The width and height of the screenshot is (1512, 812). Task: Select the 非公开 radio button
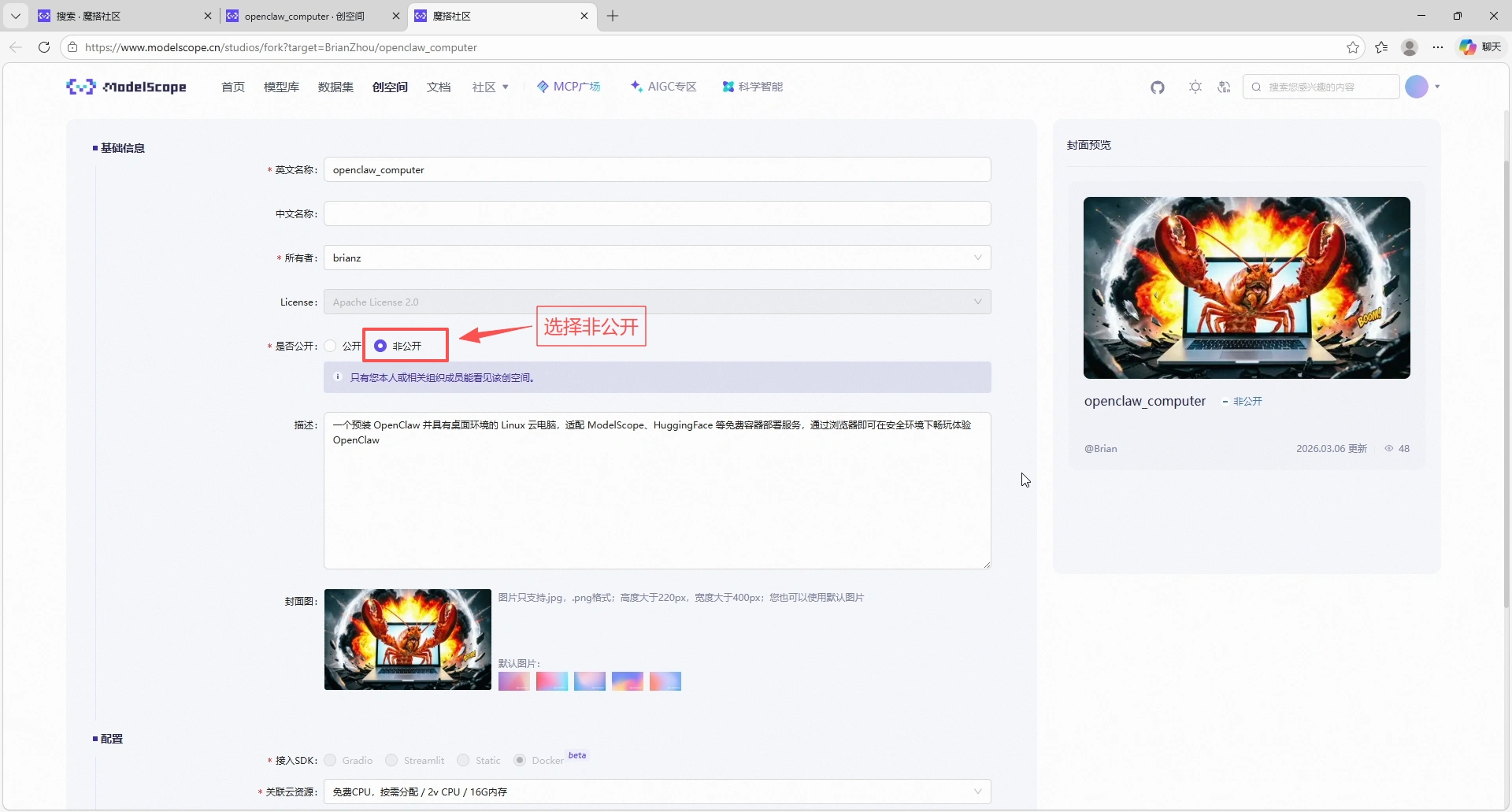click(x=380, y=346)
